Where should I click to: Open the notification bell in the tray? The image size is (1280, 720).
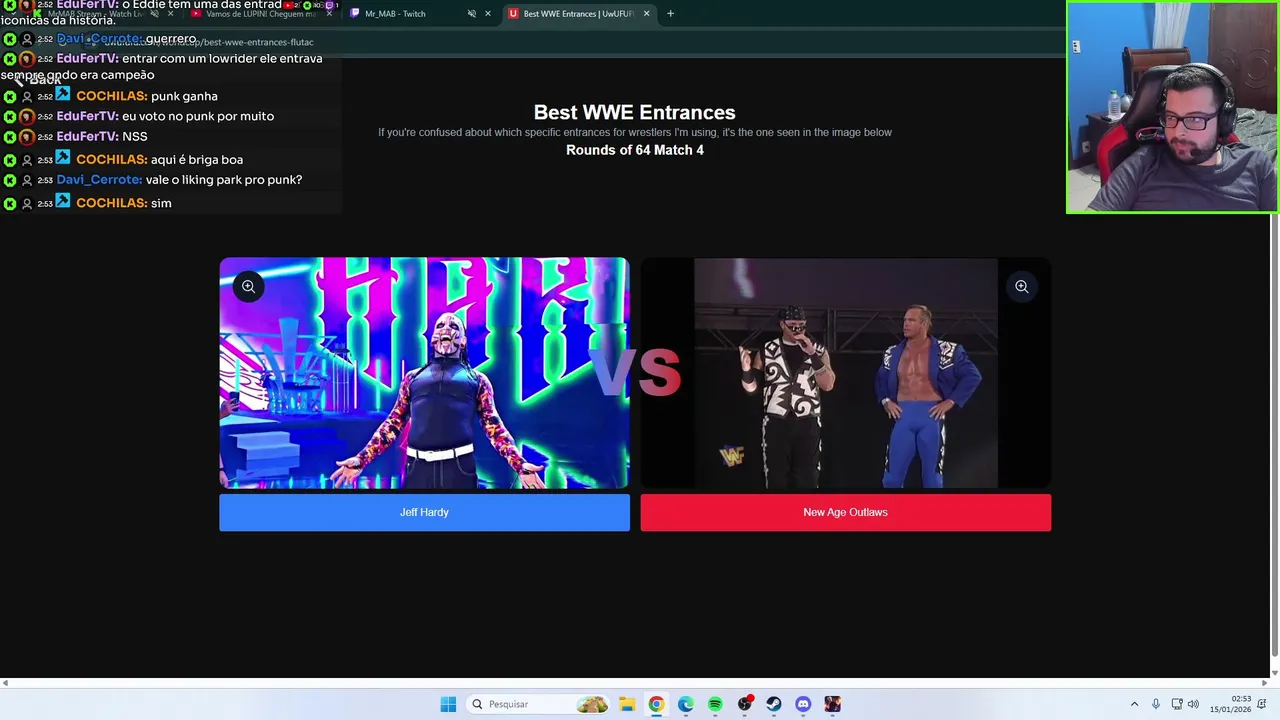coord(1263,704)
